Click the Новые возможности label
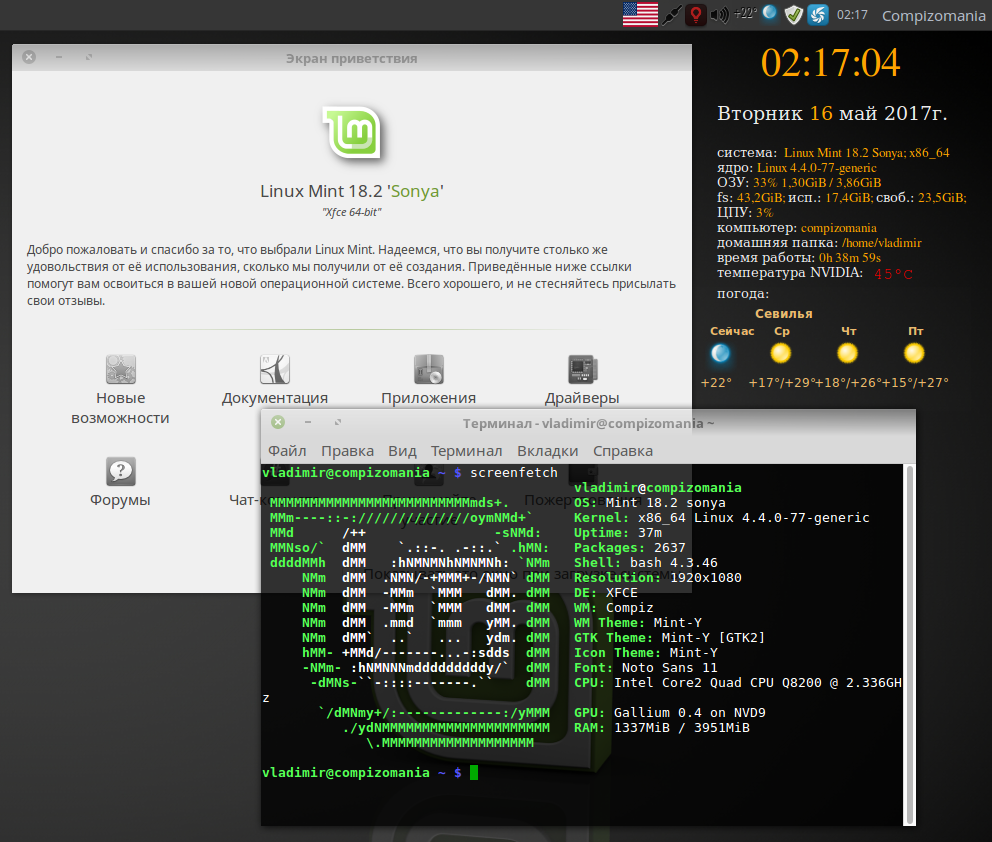992x842 pixels. [120, 408]
